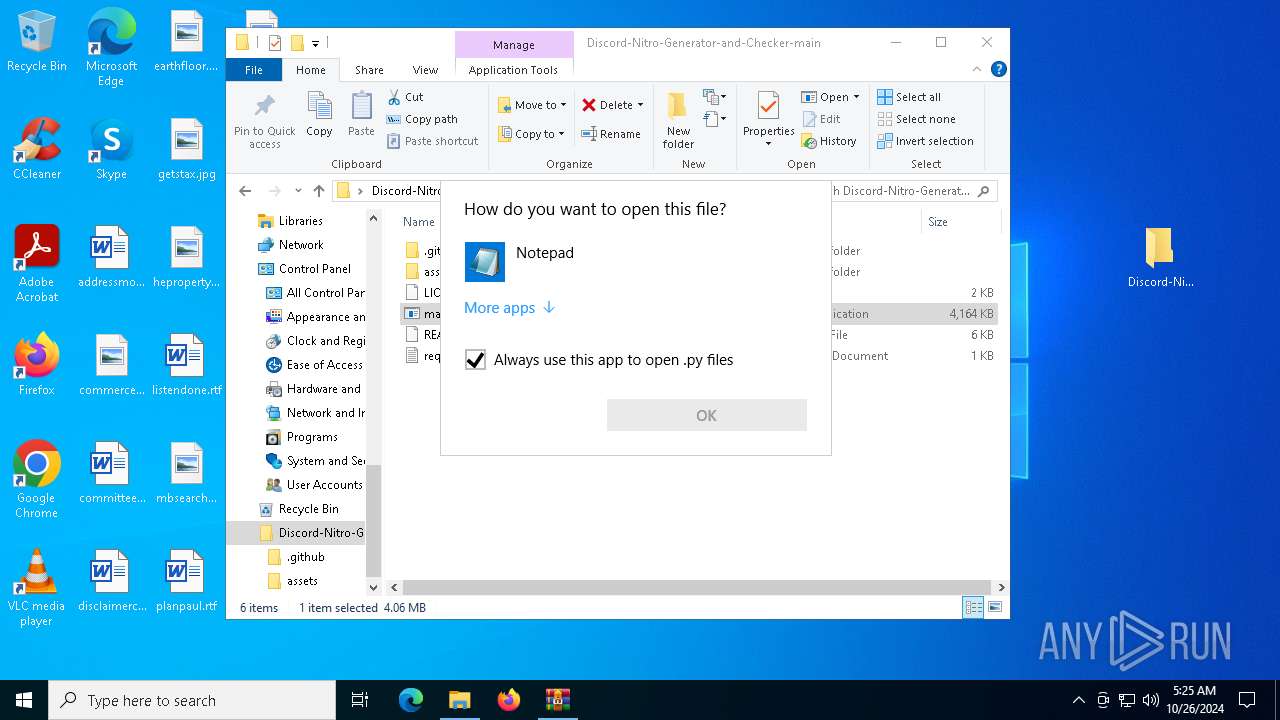Screen dimensions: 1280x720
Task: Click Paste shortcut in ribbon
Action: (432, 141)
